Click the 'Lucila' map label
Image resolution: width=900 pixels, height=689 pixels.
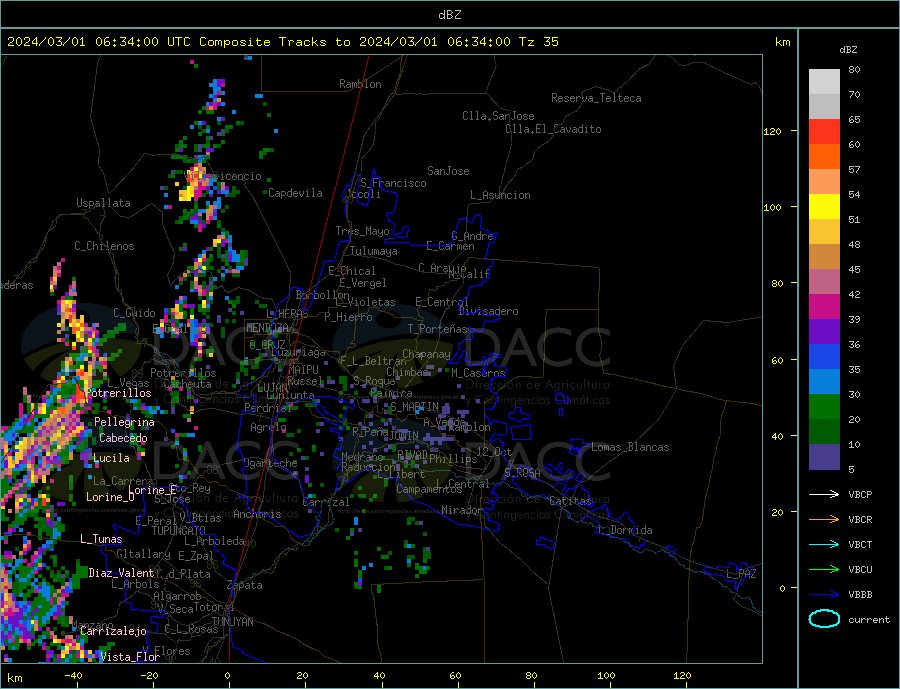coord(111,458)
